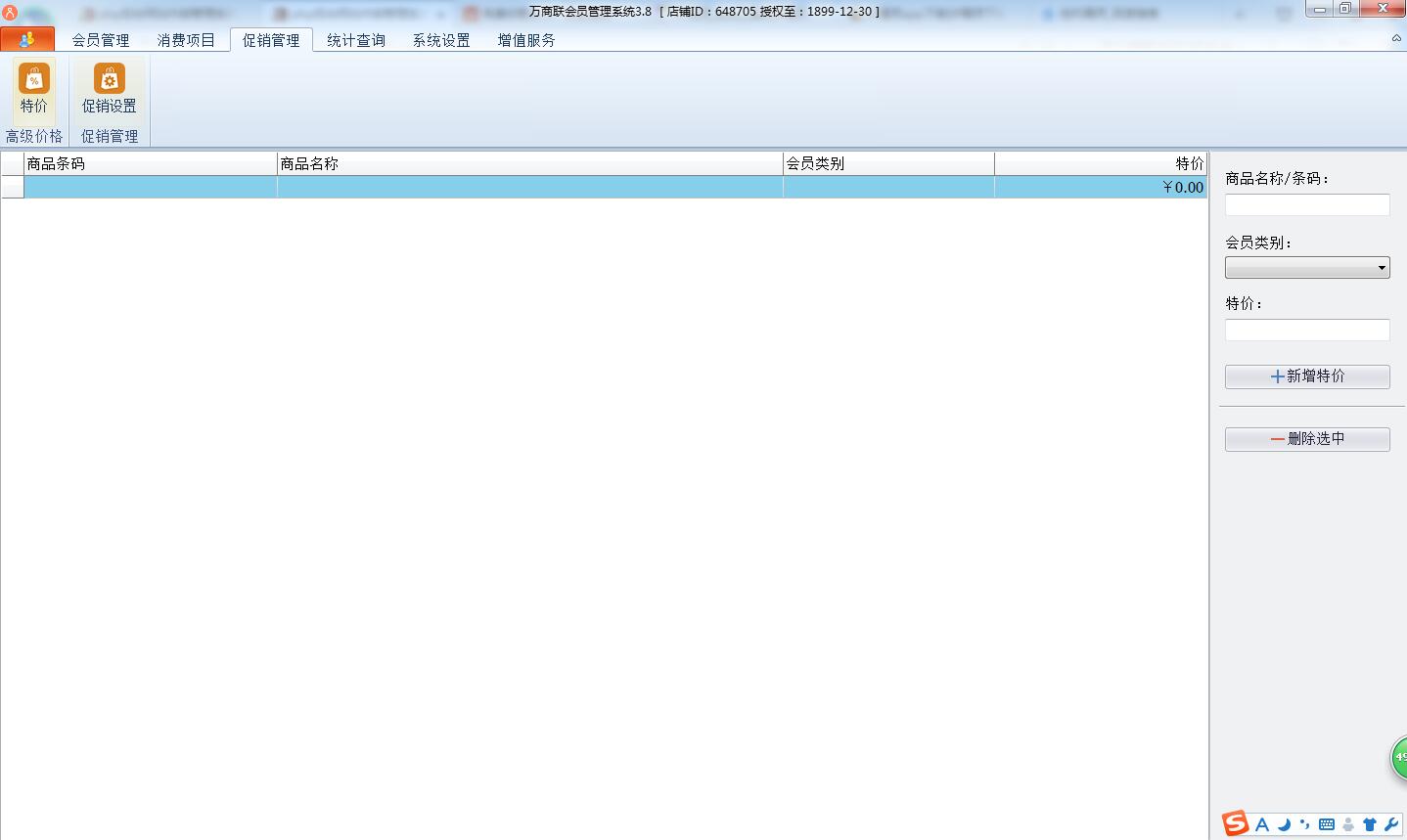Click the Sogou input method logo
The image size is (1407, 840).
(1236, 823)
